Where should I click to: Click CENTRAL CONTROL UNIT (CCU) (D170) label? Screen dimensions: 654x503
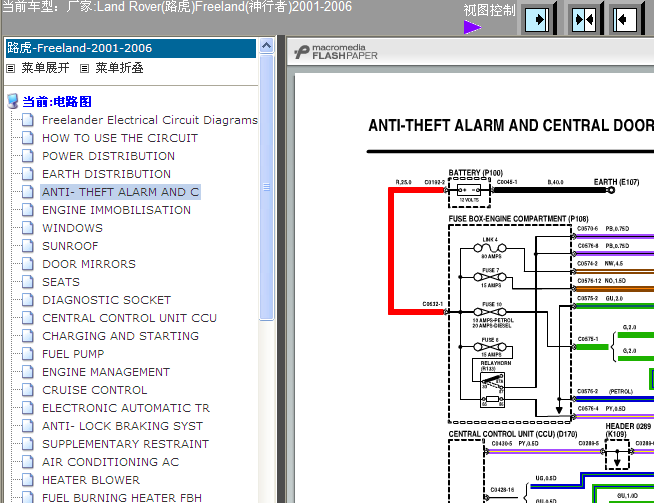[513, 434]
